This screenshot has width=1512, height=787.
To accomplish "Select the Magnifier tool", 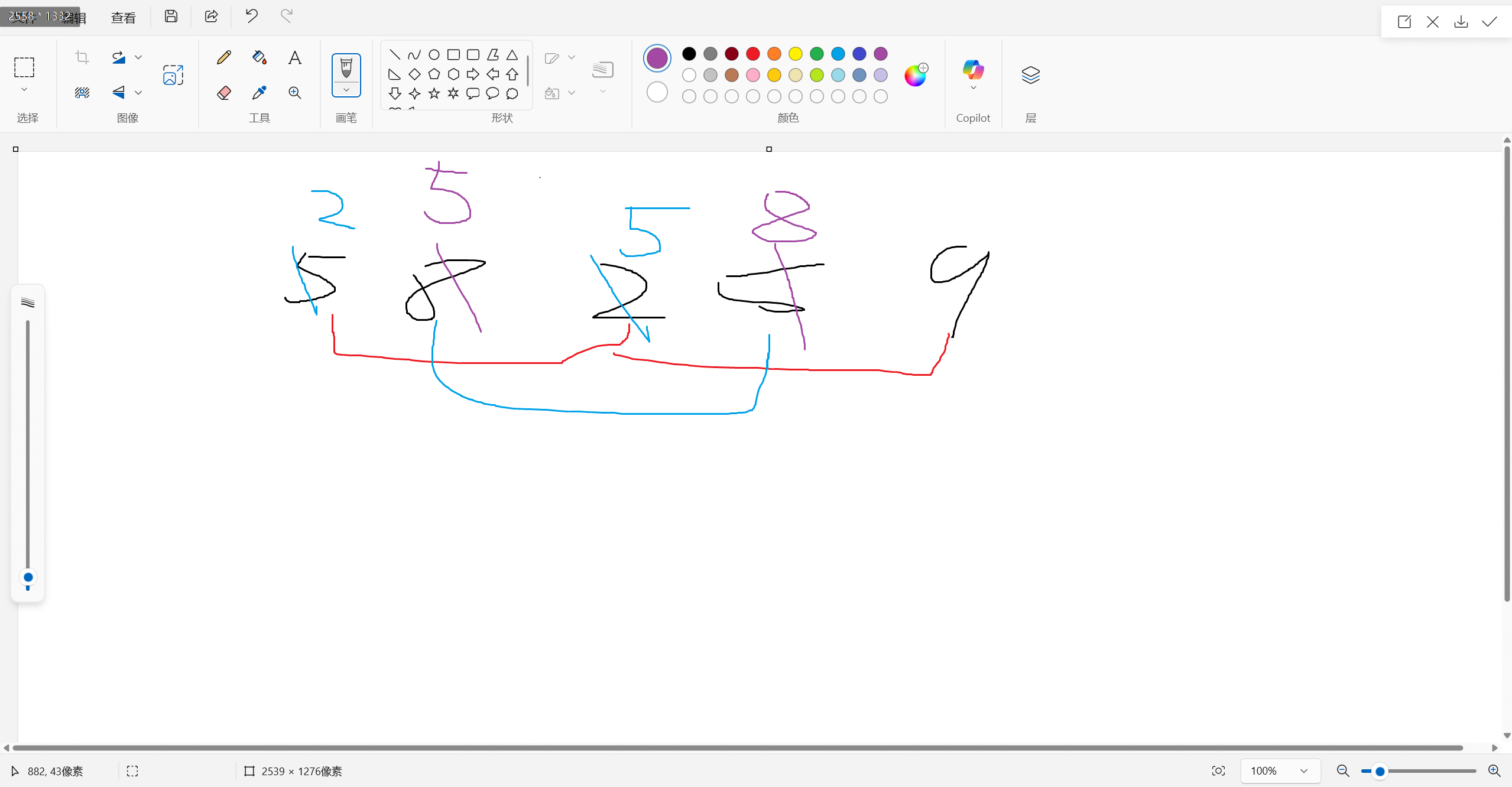I will 294,93.
